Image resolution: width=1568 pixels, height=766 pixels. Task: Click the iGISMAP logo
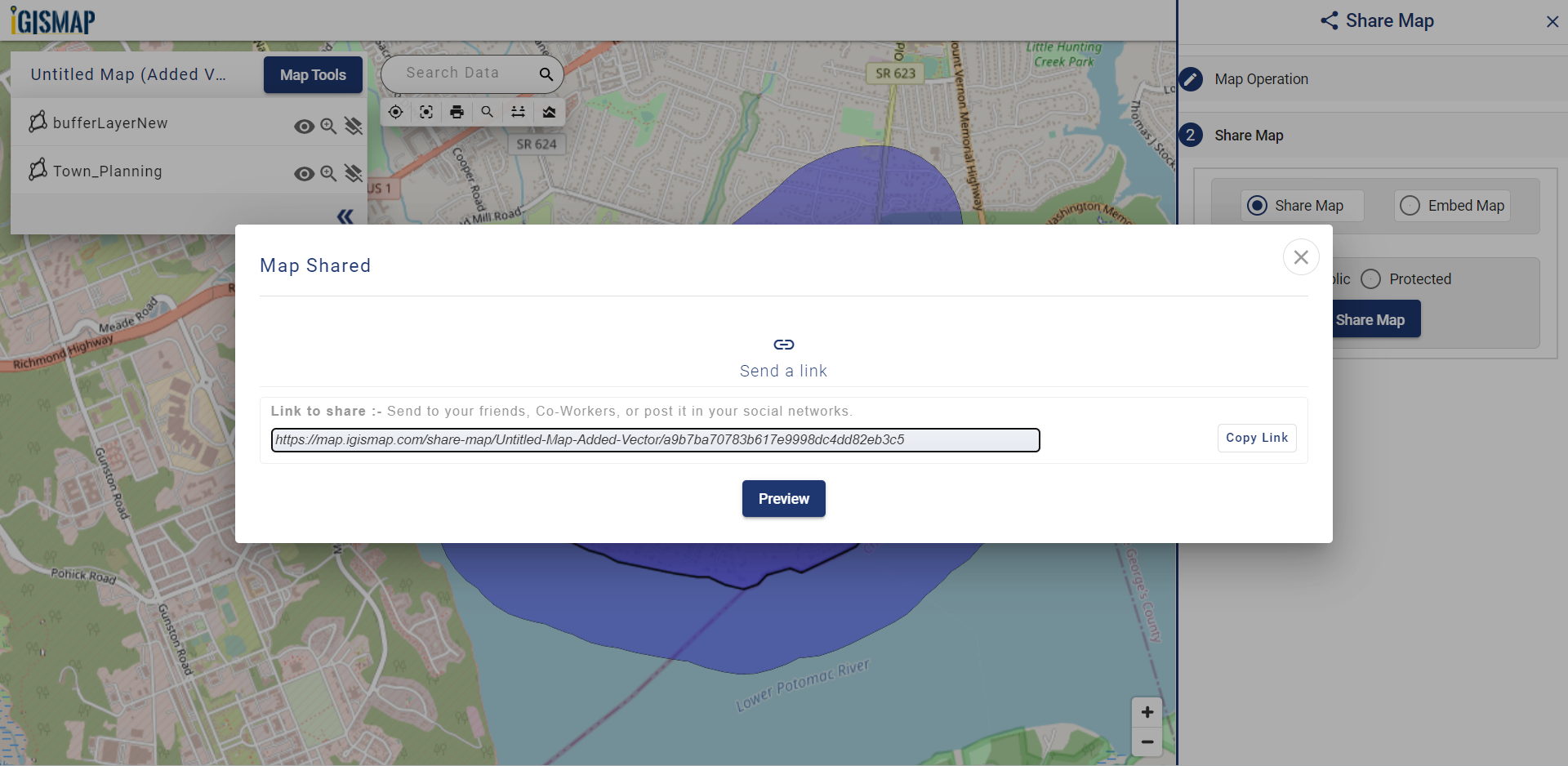[52, 20]
